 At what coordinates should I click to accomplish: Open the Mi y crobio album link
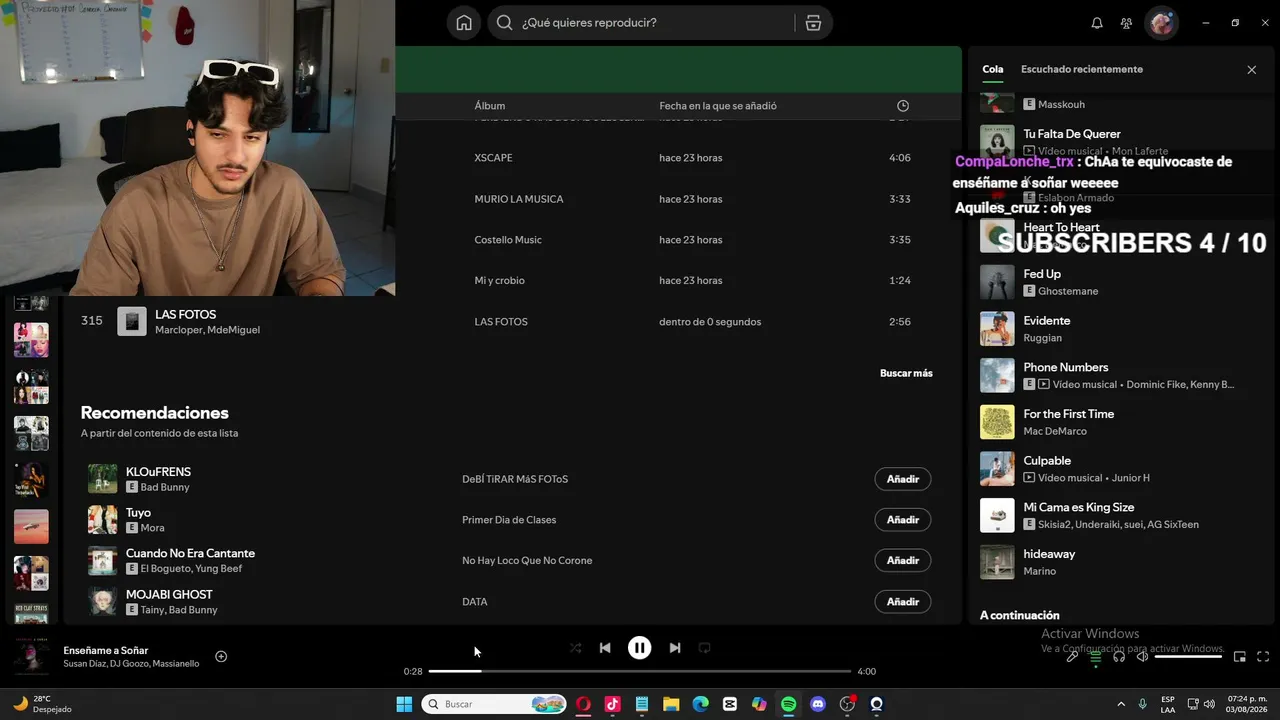(x=499, y=281)
